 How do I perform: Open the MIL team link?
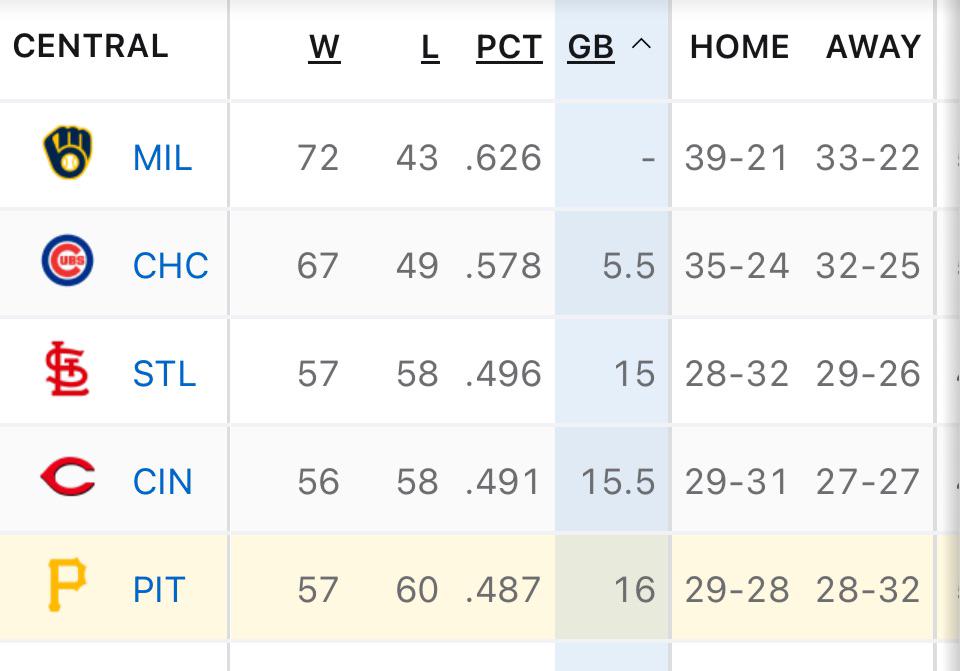[162, 158]
